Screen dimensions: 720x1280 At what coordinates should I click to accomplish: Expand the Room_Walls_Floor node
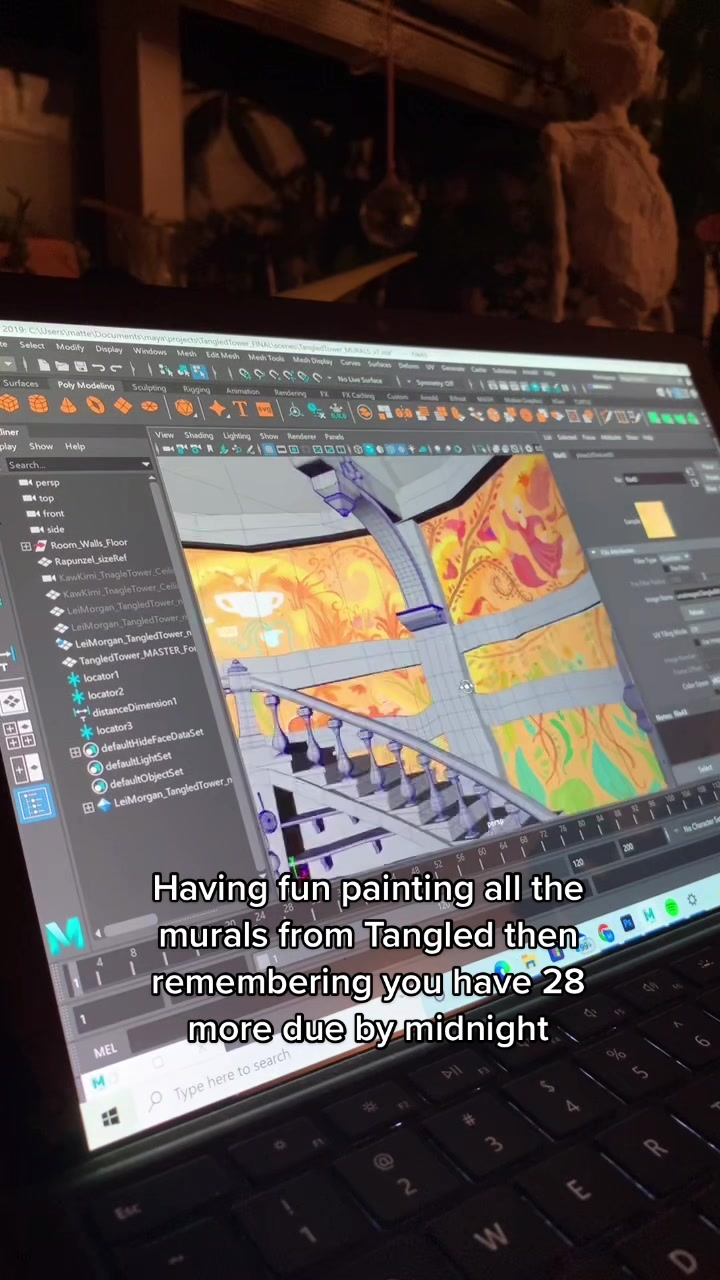pos(25,546)
